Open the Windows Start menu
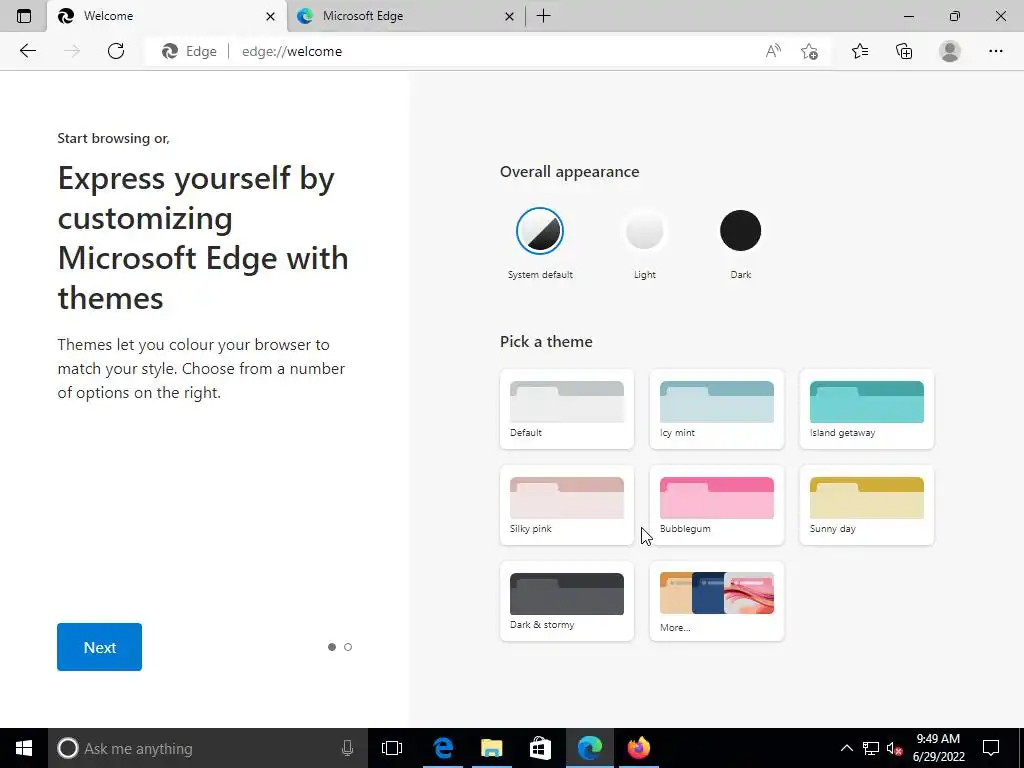Image resolution: width=1024 pixels, height=768 pixels. click(24, 748)
